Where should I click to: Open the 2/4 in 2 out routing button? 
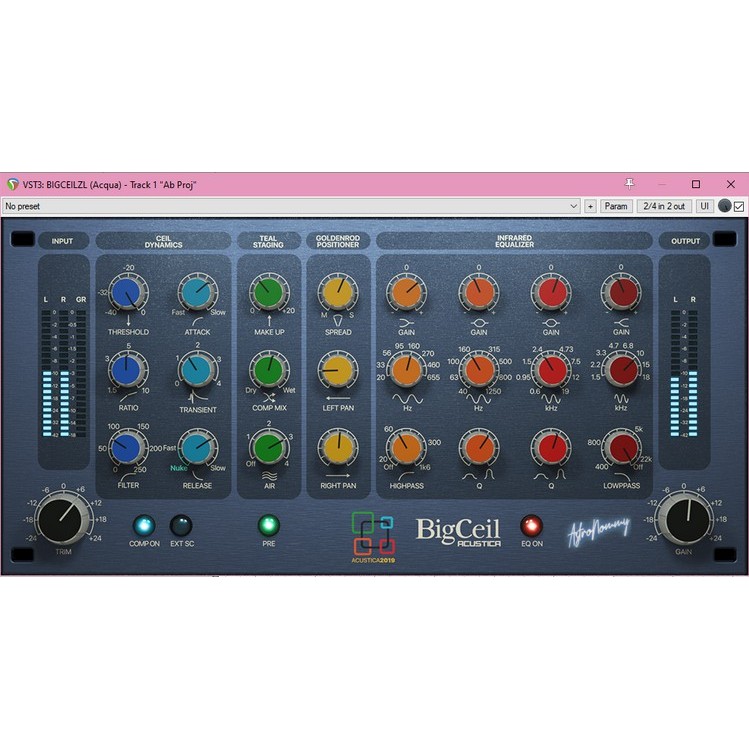coord(664,206)
